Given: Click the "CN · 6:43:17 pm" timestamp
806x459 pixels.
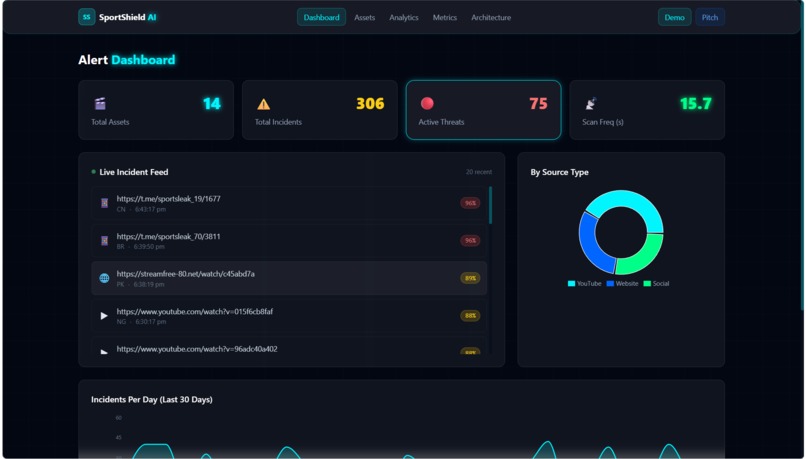Looking at the screenshot, I should pos(141,210).
